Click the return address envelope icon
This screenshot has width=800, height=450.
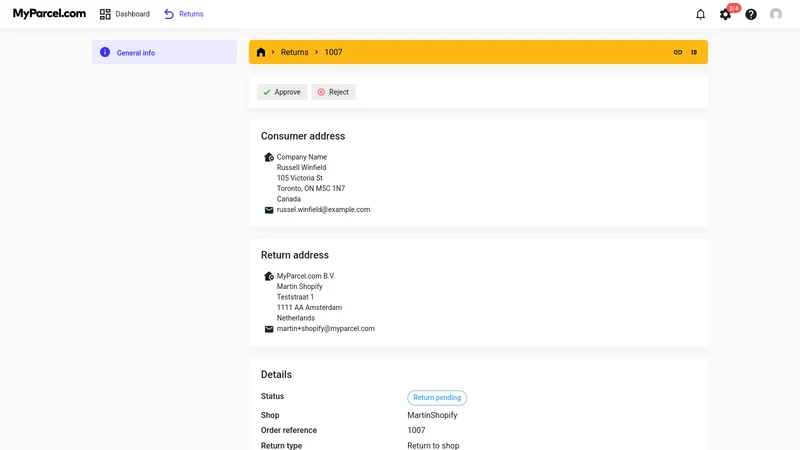coord(269,329)
